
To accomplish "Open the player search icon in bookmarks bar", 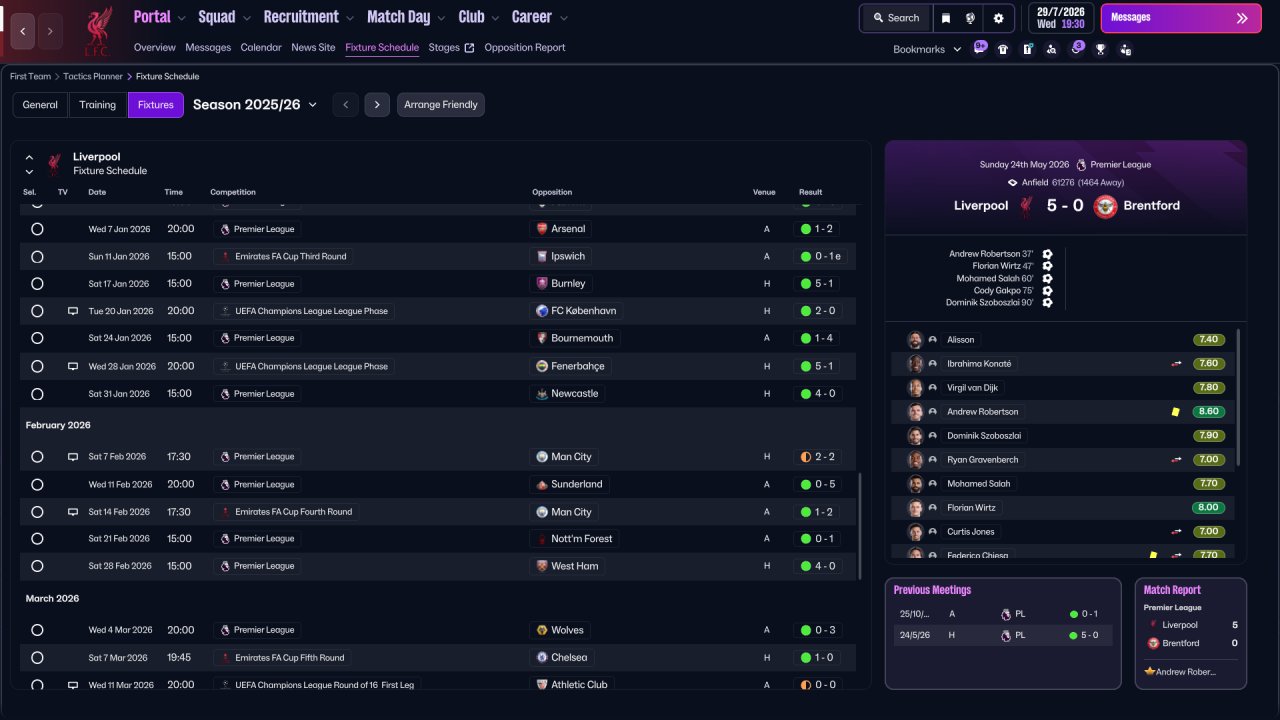I will coord(1051,49).
